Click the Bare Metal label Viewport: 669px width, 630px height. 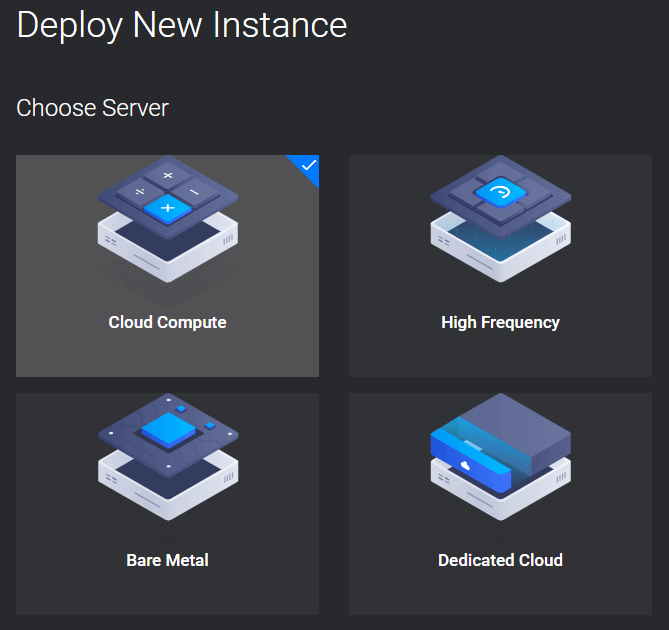pyautogui.click(x=167, y=560)
